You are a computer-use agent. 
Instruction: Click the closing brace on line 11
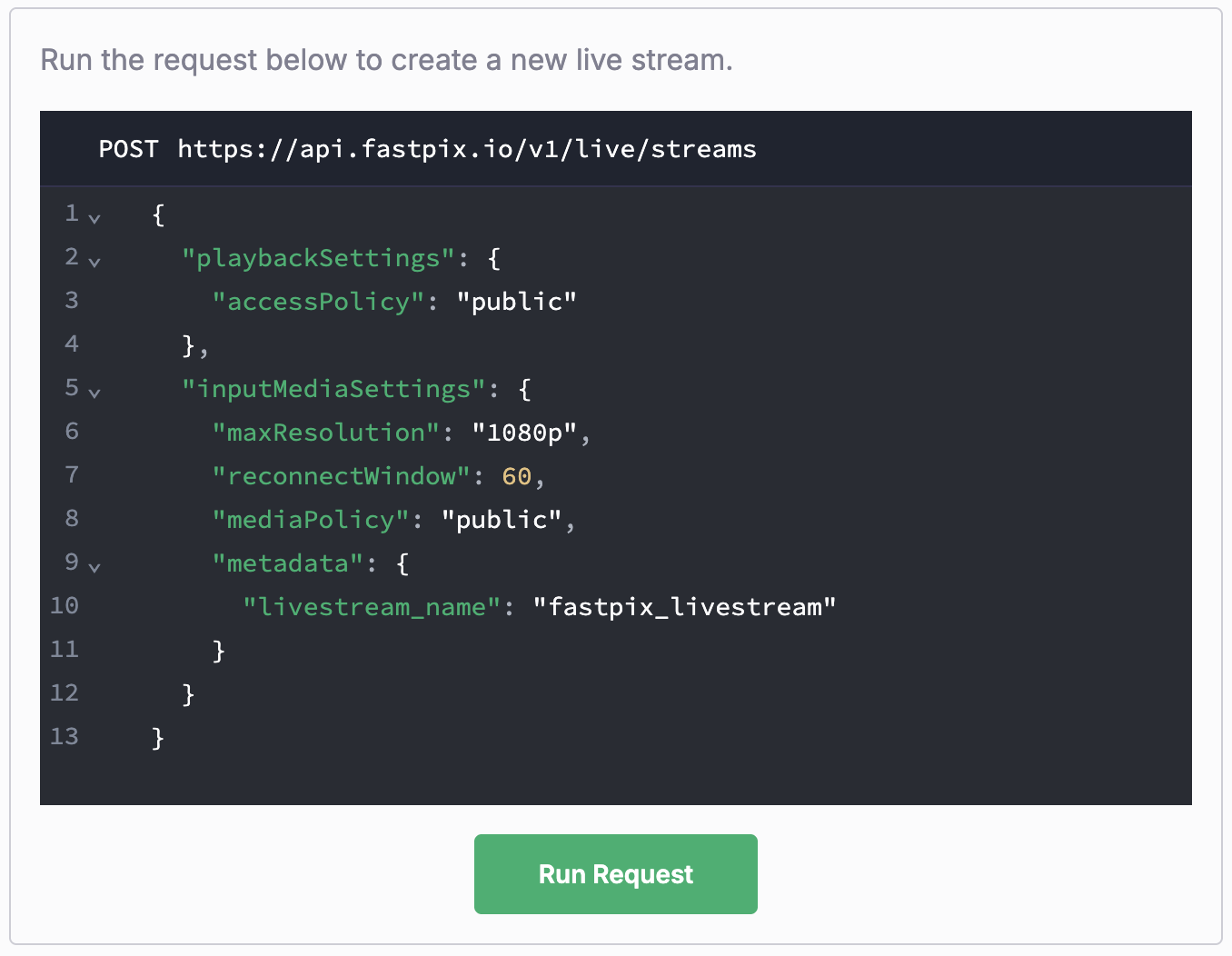tap(218, 651)
